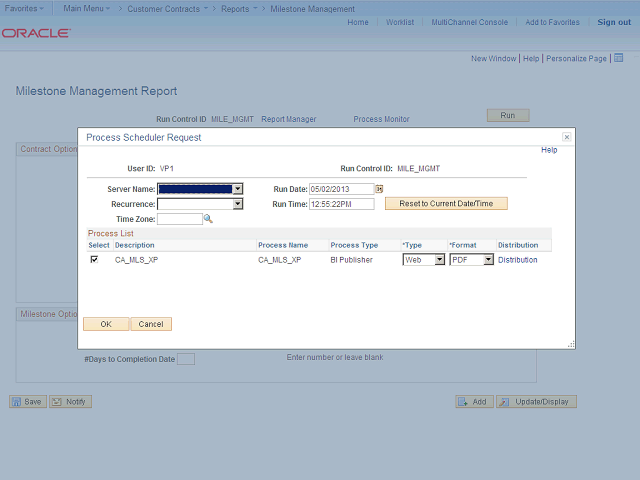Open the Help link in dialog

point(549,150)
